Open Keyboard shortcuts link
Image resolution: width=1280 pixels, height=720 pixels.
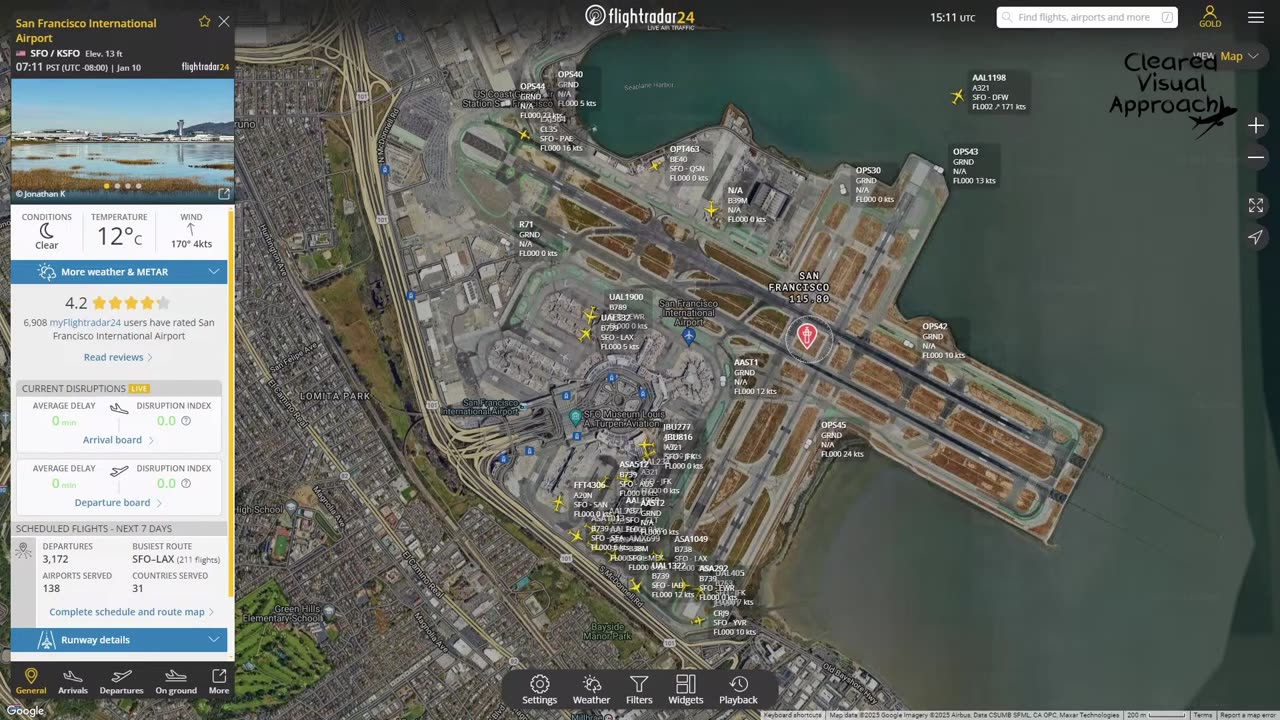click(793, 715)
